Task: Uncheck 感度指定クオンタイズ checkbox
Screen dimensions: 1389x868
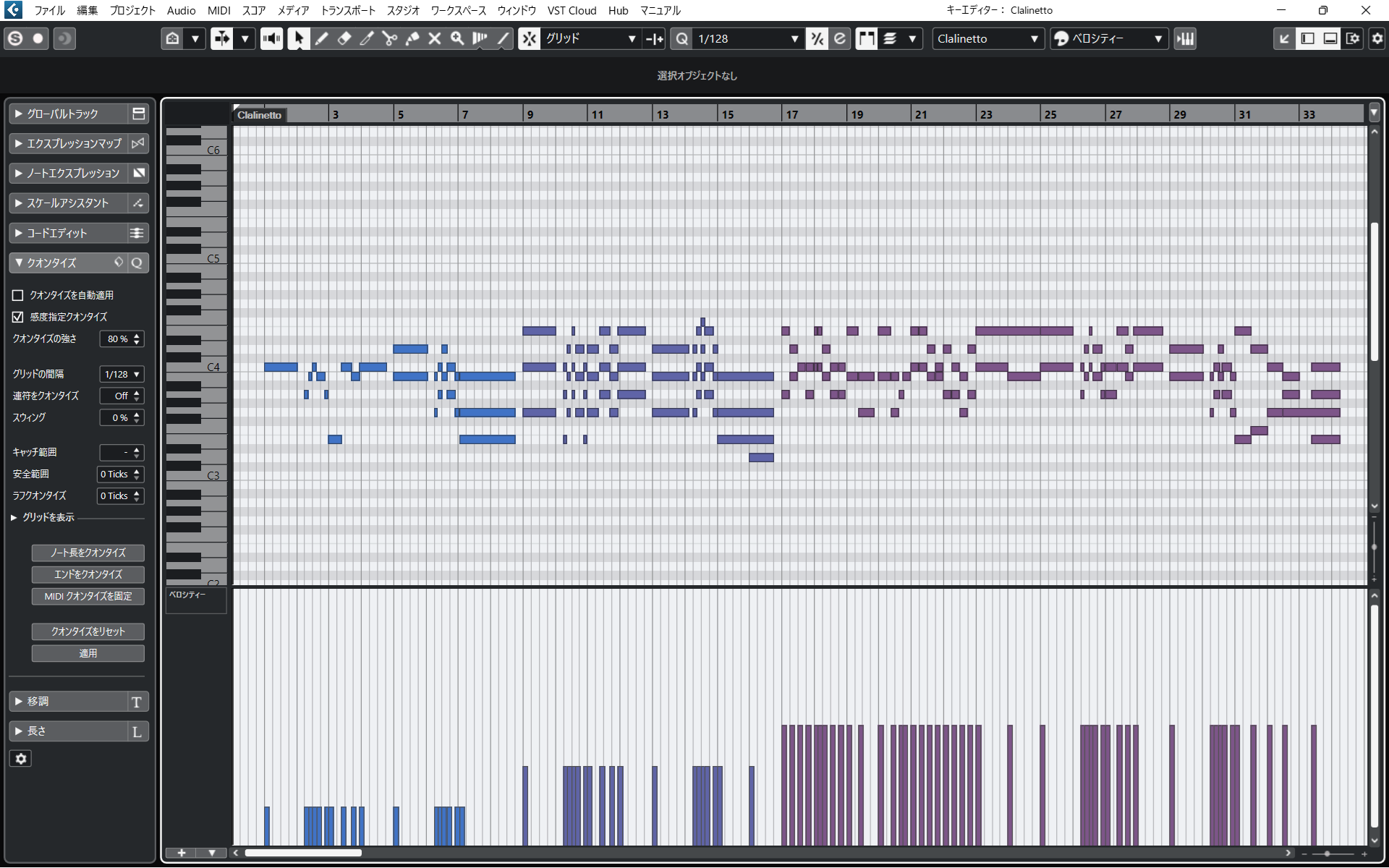Action: (x=18, y=317)
